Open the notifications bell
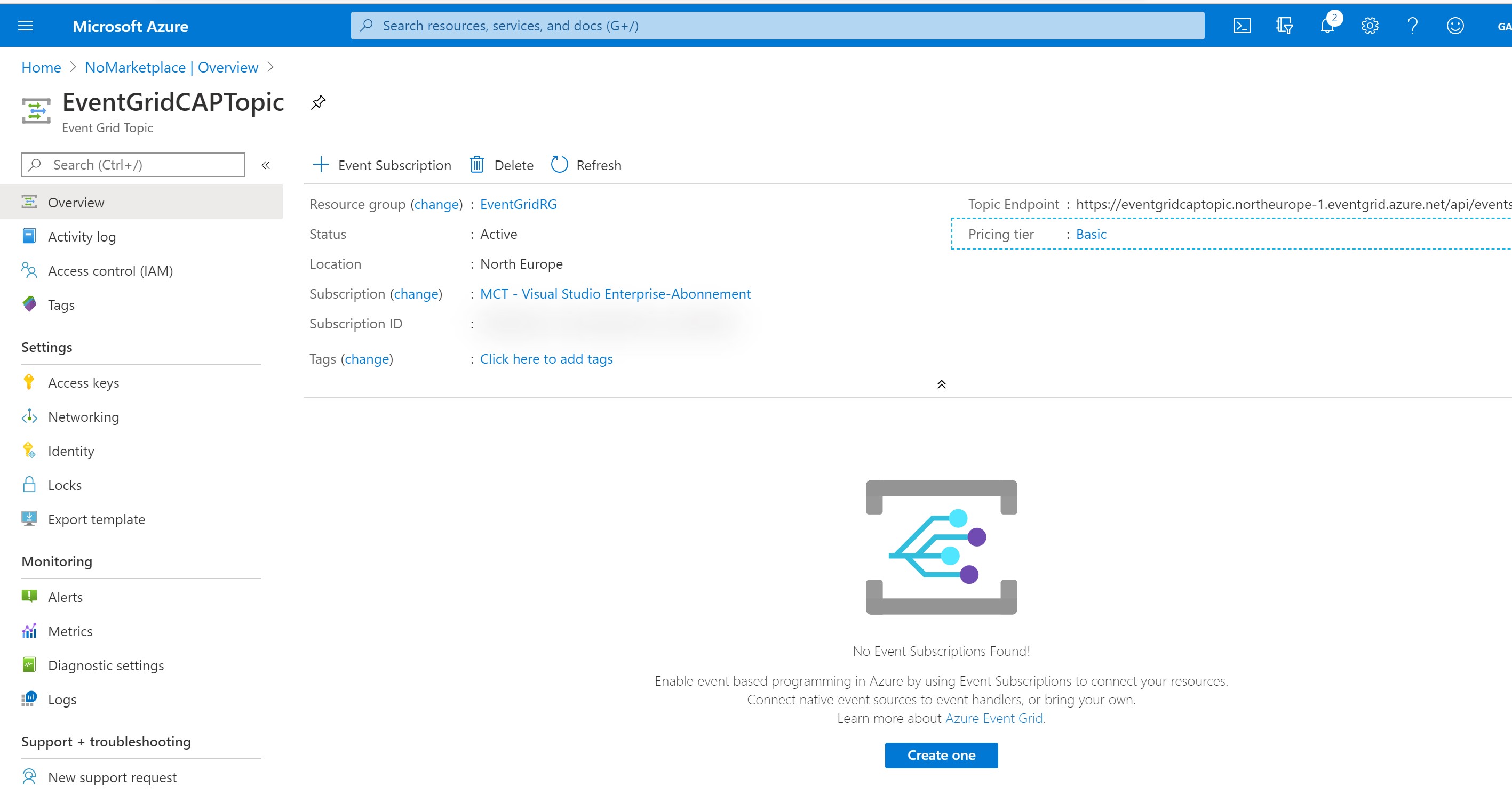Image resolution: width=1512 pixels, height=803 pixels. click(1327, 26)
